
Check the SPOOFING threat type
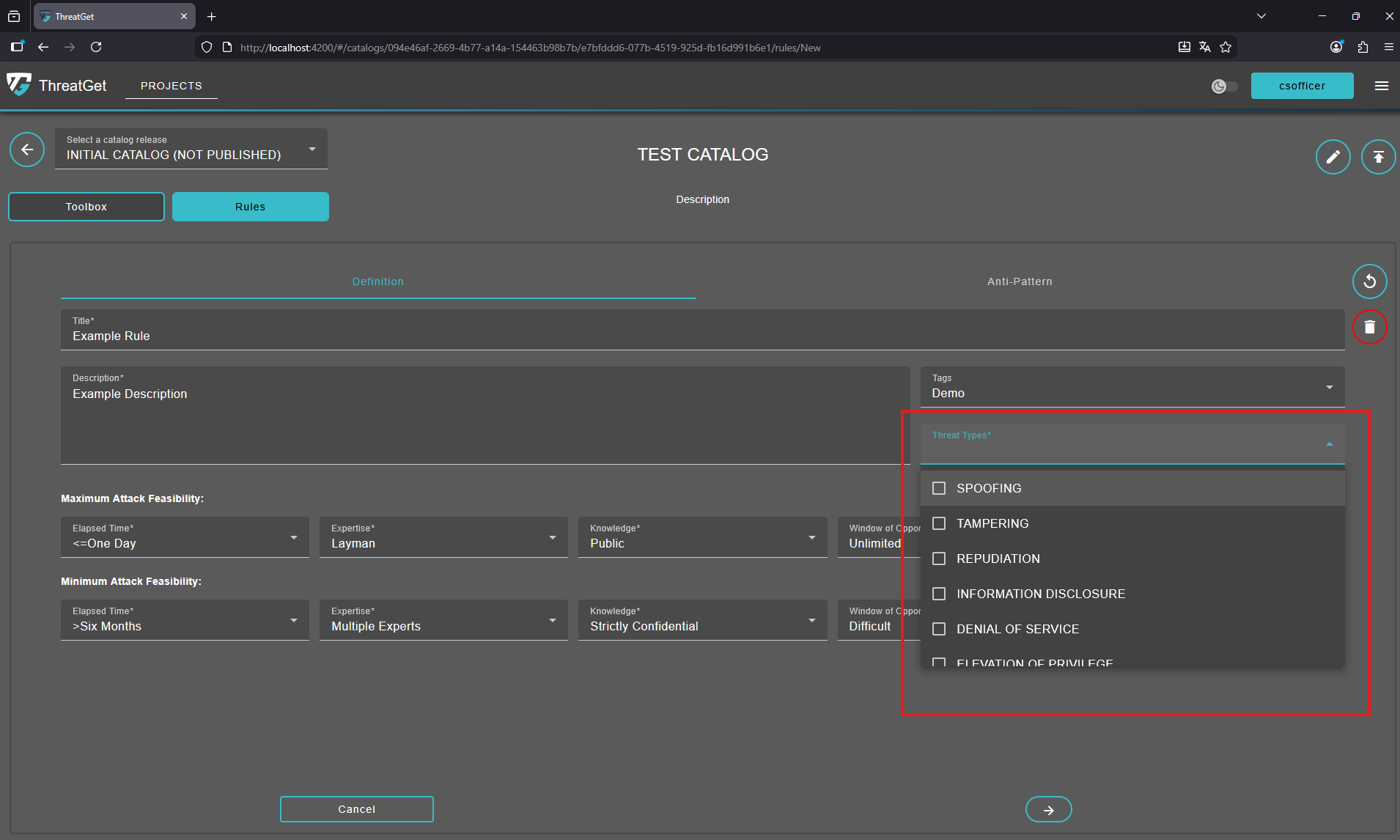(939, 488)
